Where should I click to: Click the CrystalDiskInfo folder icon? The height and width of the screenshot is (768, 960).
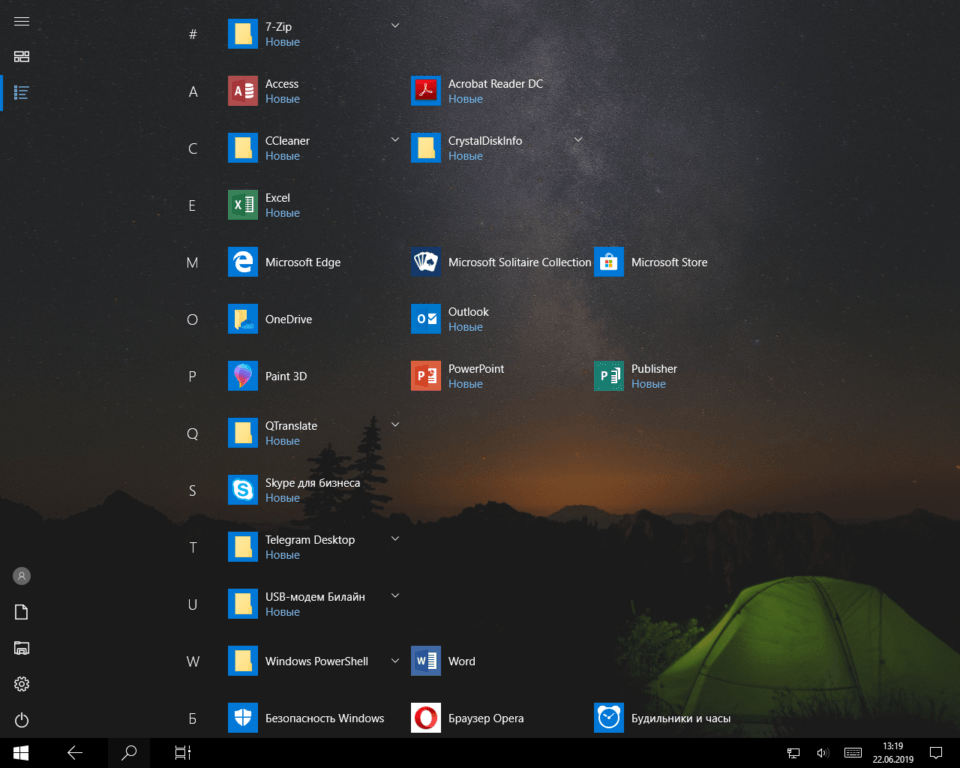pyautogui.click(x=426, y=148)
